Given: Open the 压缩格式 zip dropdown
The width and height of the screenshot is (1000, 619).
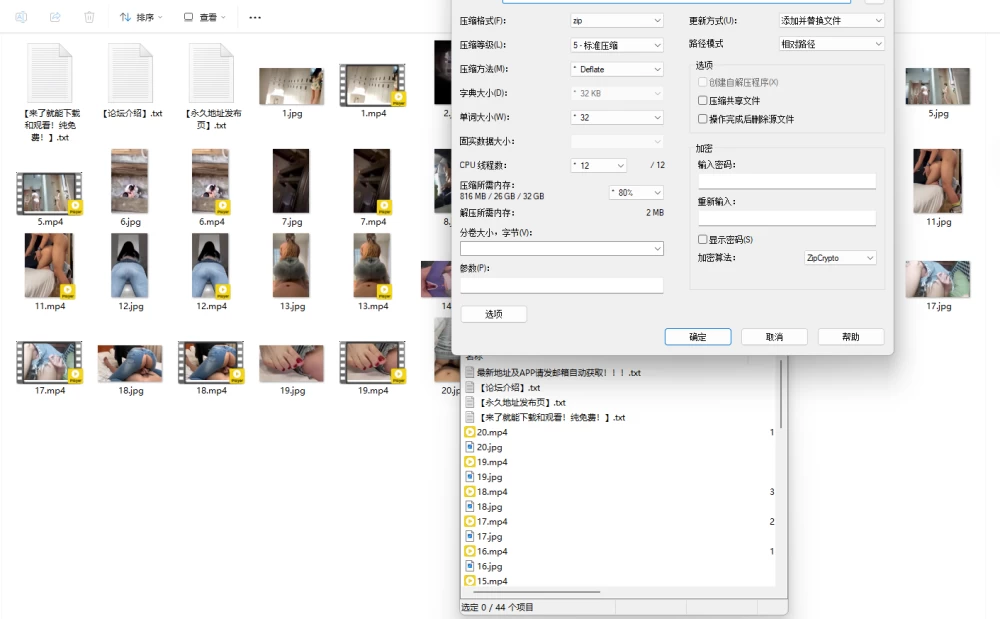Looking at the screenshot, I should click(x=617, y=21).
